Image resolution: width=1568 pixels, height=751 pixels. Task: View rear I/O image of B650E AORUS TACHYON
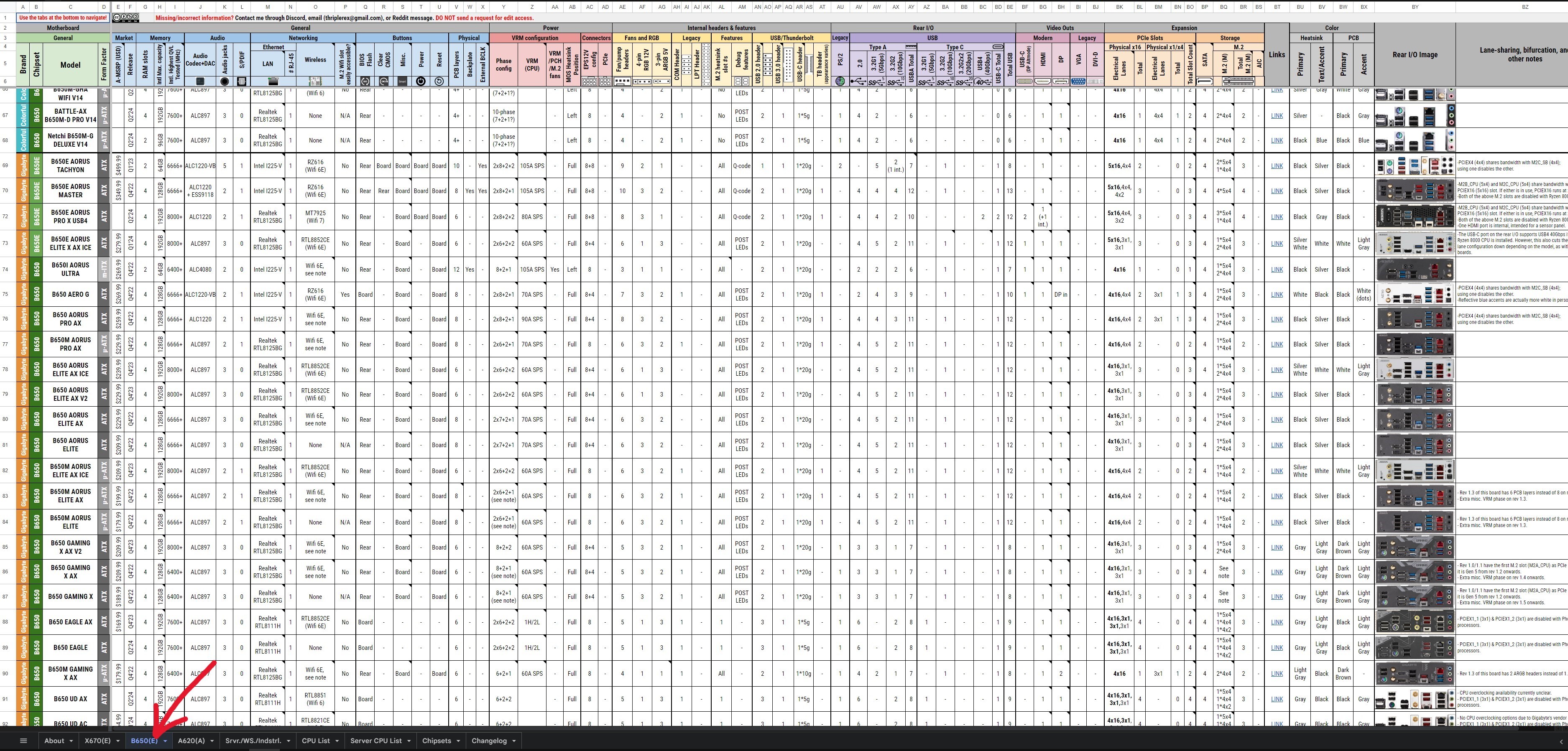[1415, 165]
